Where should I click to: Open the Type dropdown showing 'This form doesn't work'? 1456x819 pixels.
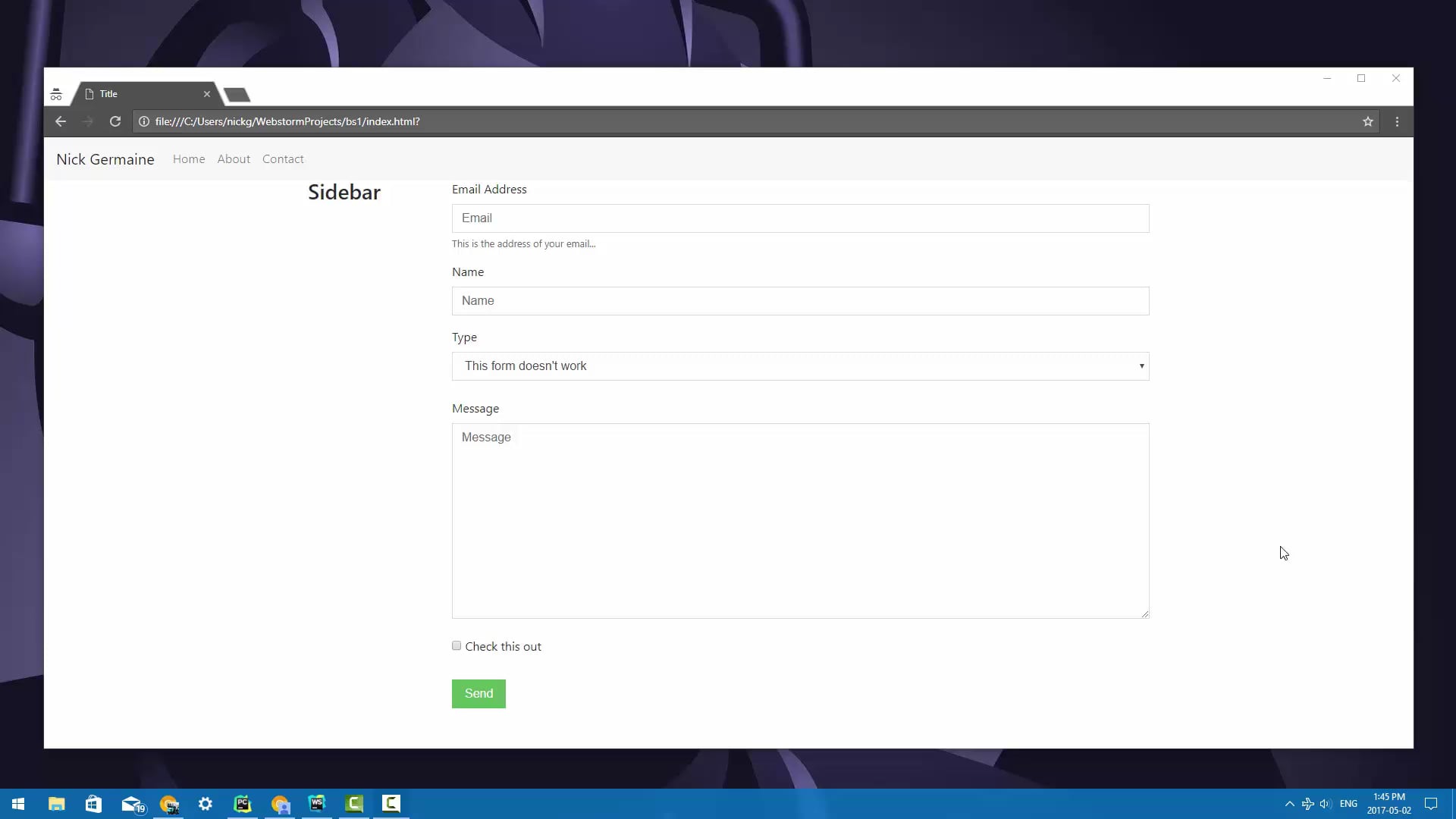coord(800,366)
